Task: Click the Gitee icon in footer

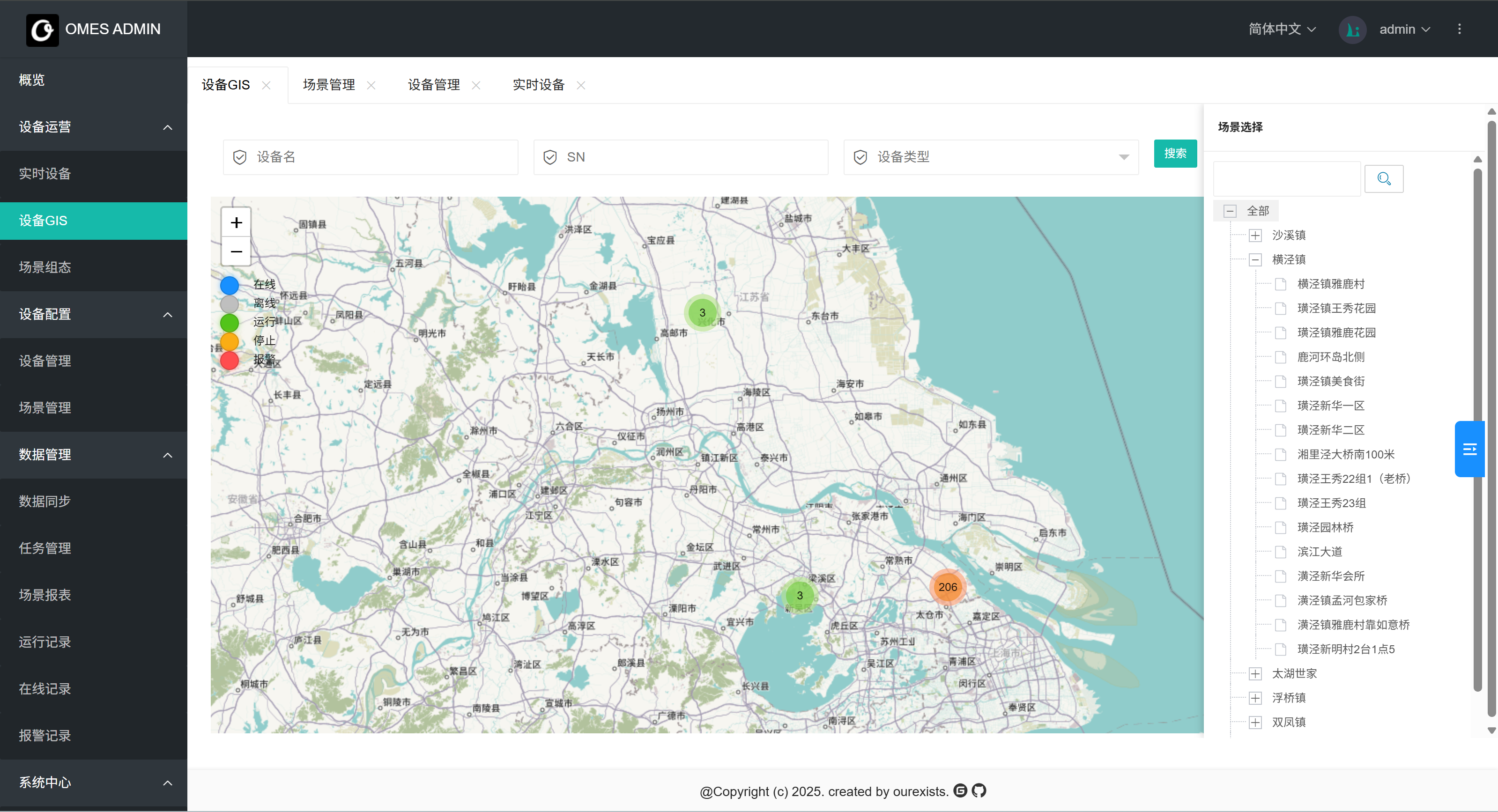Action: tap(960, 790)
